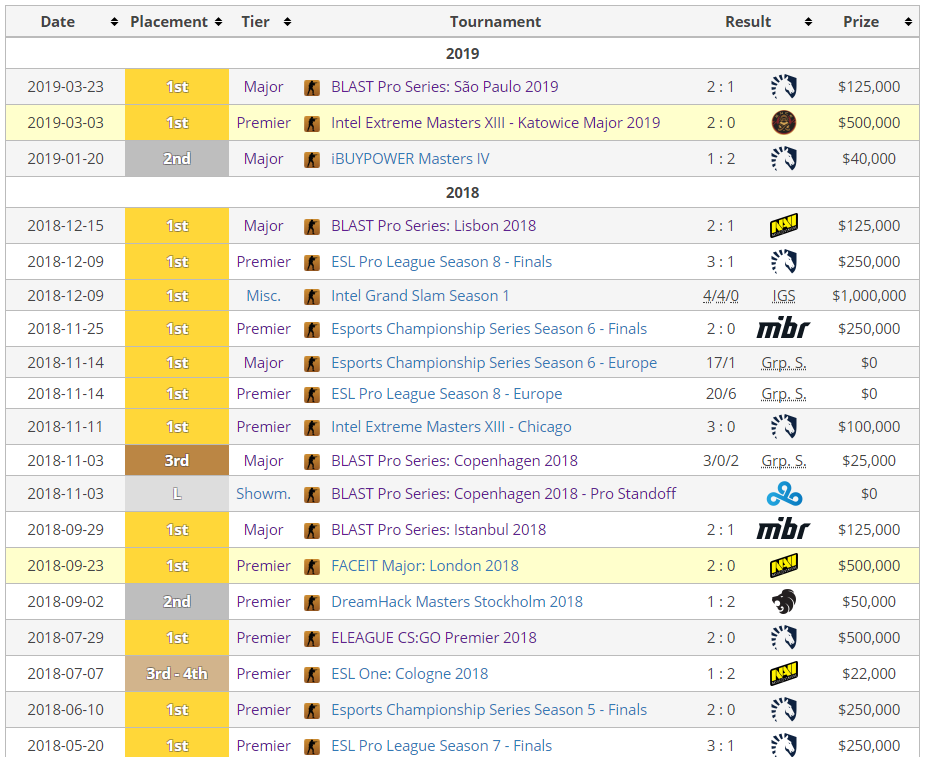
Task: Open iBUYPOWER Masters IV tournament link
Action: pos(410,159)
